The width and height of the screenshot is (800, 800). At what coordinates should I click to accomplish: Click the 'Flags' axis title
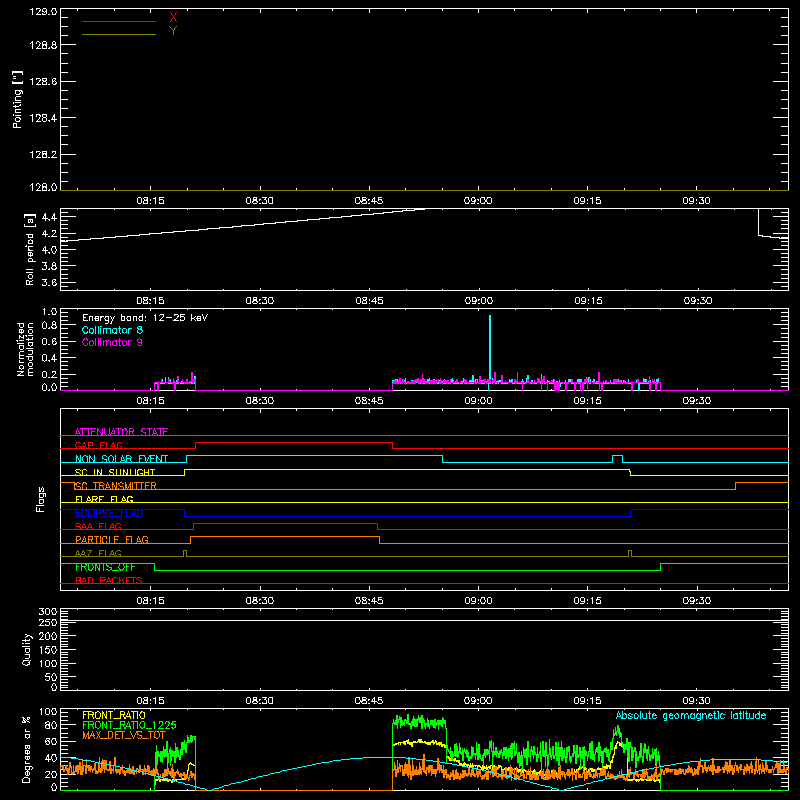tap(41, 499)
